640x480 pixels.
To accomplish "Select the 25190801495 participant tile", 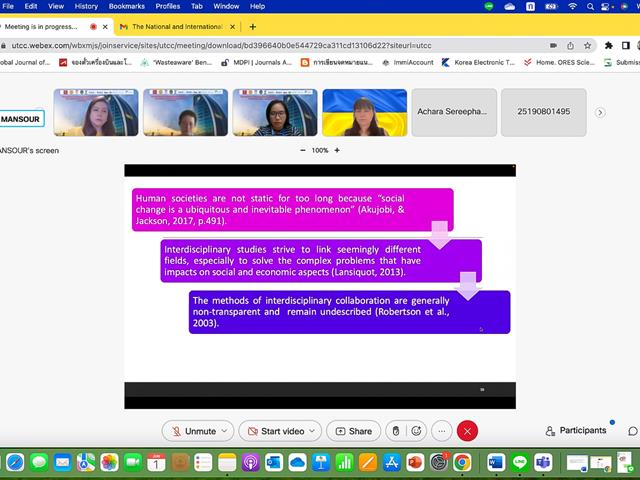I will (x=544, y=112).
